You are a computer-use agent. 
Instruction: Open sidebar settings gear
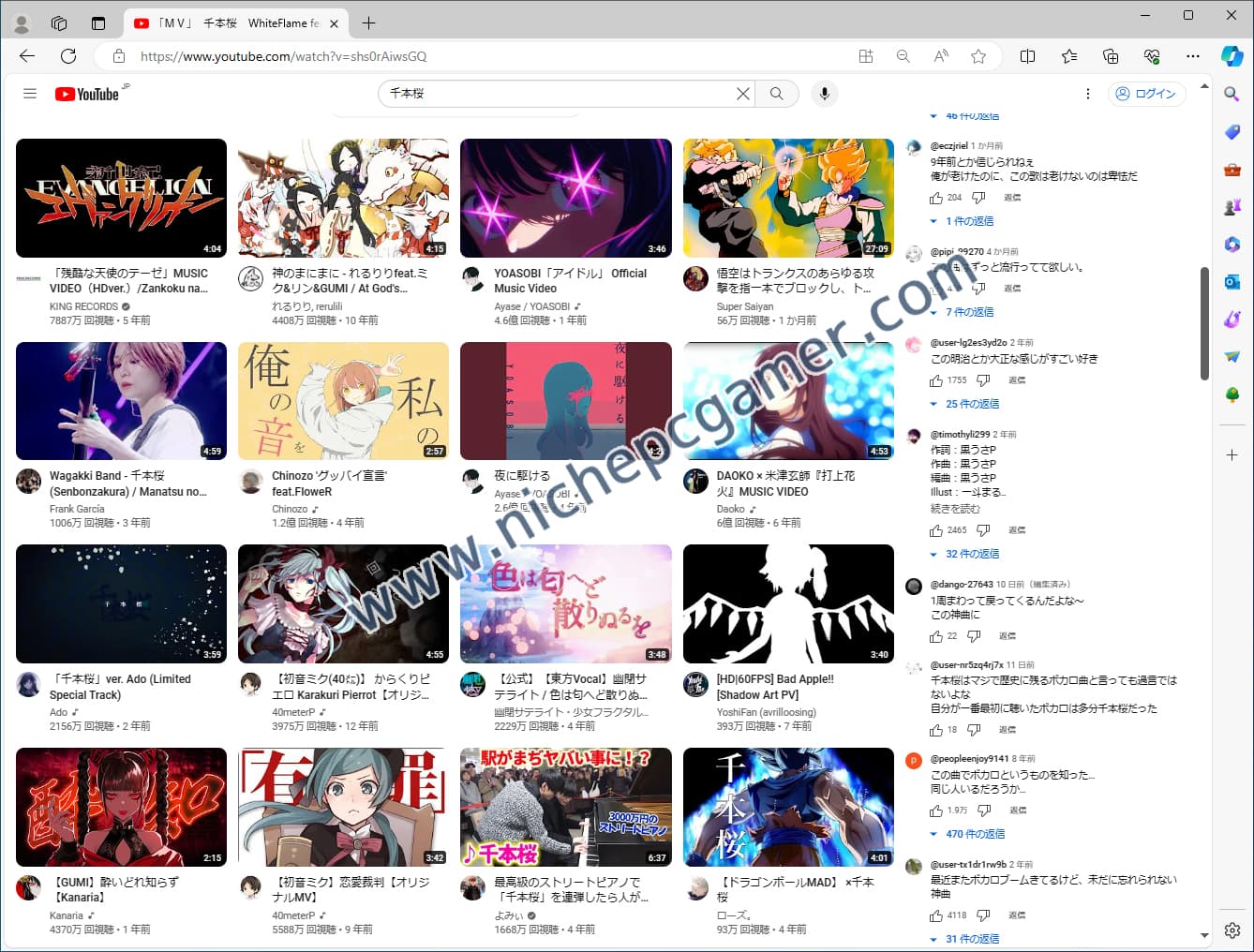tap(1232, 930)
